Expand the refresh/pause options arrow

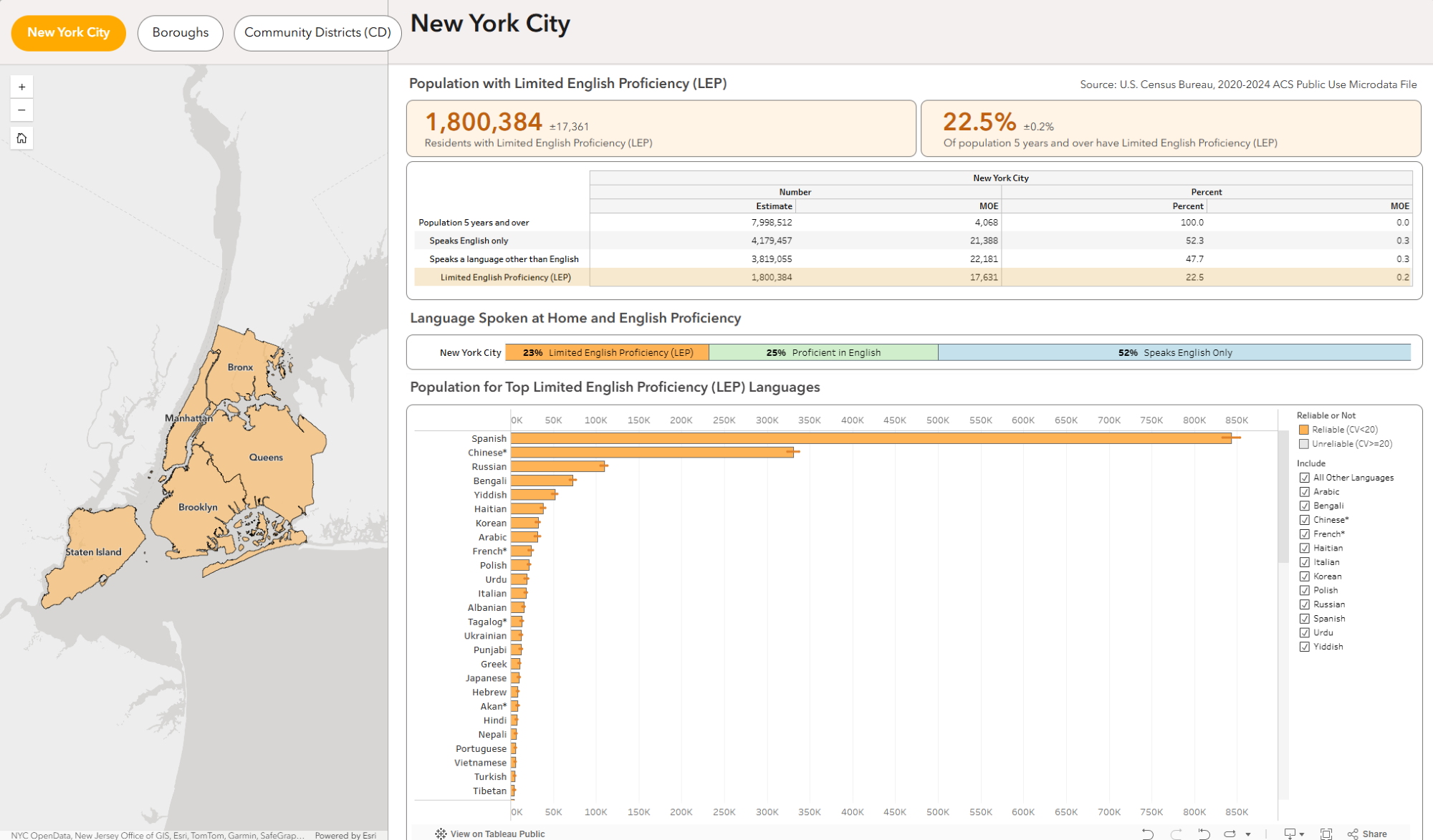pos(1248,834)
